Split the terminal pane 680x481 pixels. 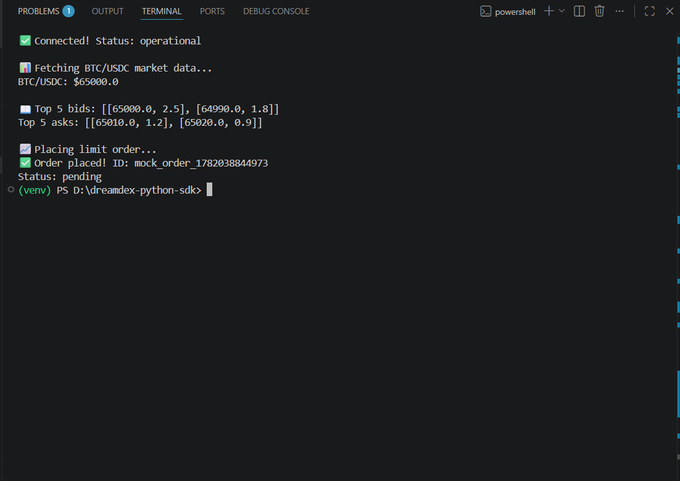[x=579, y=11]
